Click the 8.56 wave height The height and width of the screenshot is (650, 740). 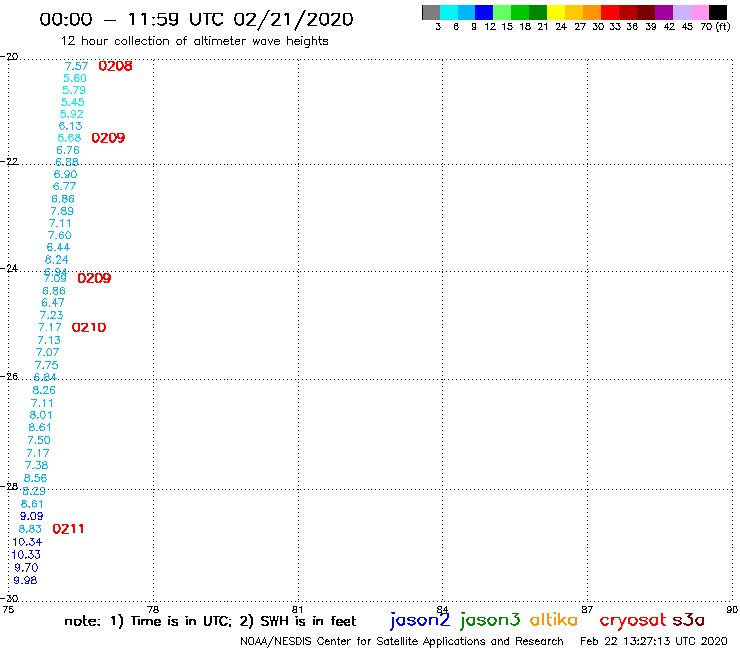[35, 478]
